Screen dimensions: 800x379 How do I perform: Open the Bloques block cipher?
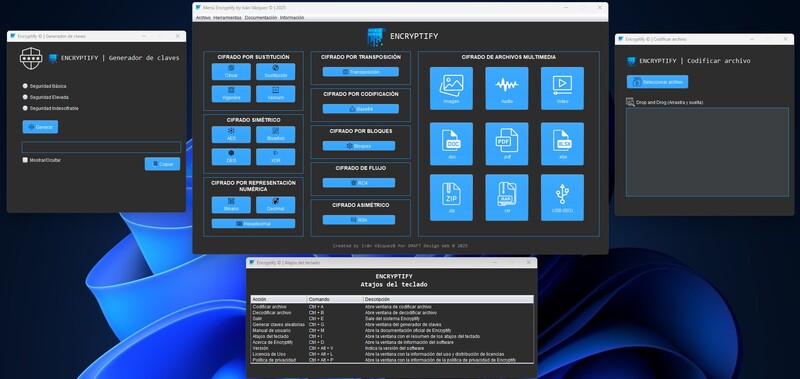point(359,146)
